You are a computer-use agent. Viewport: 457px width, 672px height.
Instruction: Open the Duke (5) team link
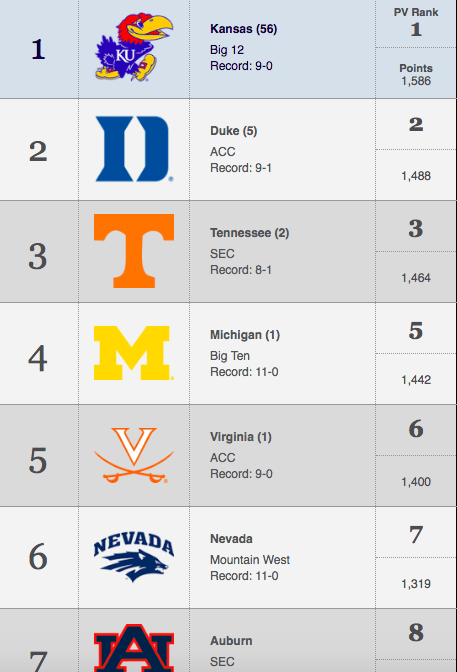click(234, 131)
